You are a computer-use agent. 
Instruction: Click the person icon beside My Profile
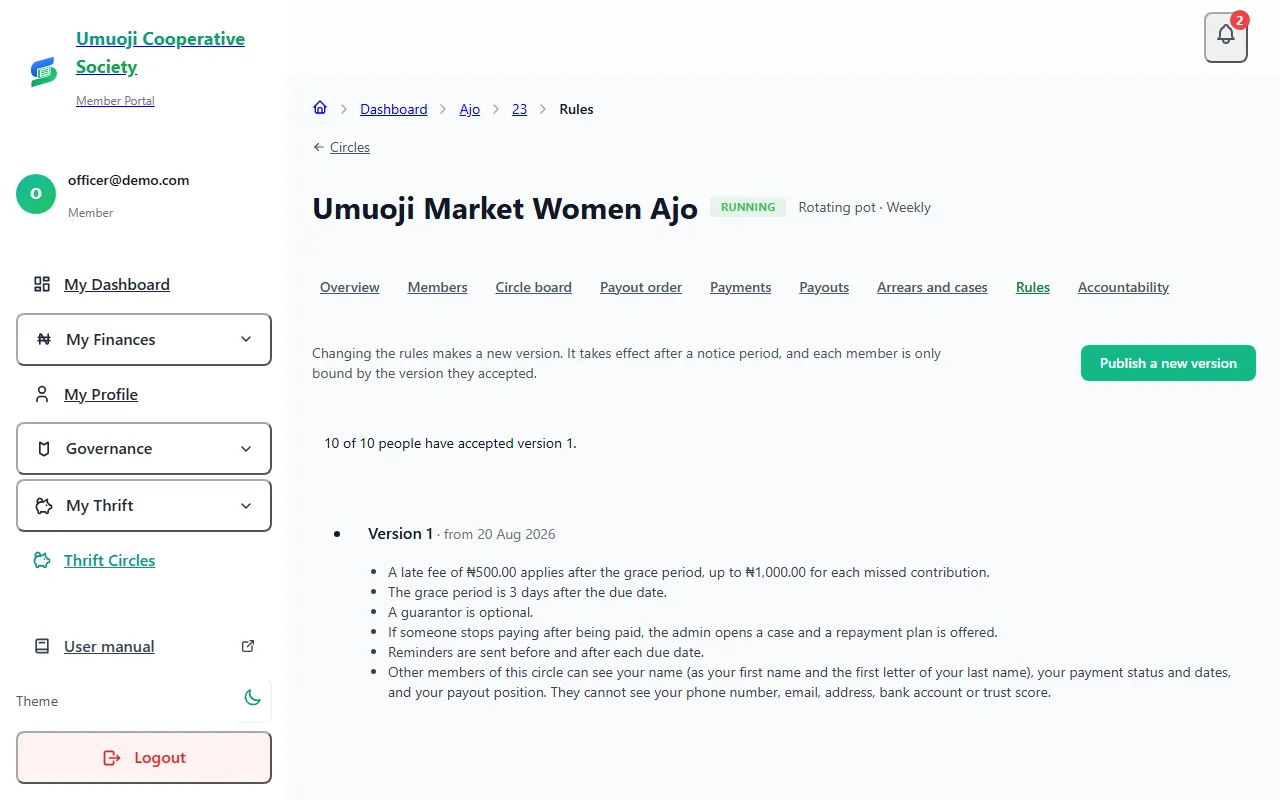click(42, 394)
